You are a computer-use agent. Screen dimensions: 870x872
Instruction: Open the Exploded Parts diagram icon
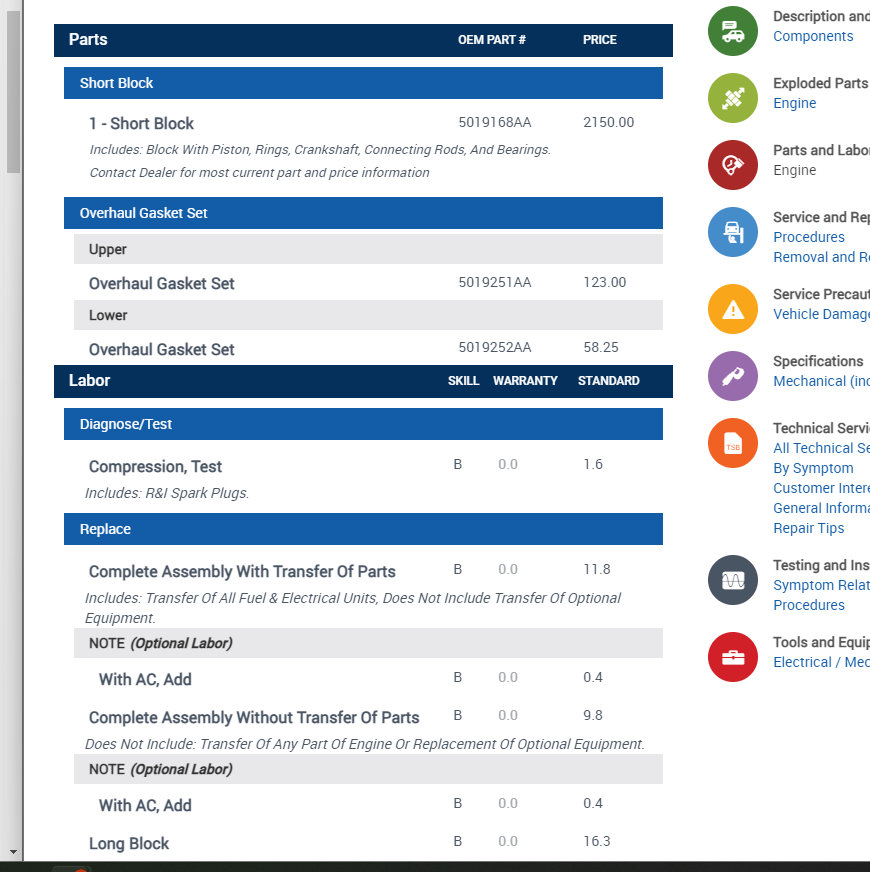coord(733,98)
